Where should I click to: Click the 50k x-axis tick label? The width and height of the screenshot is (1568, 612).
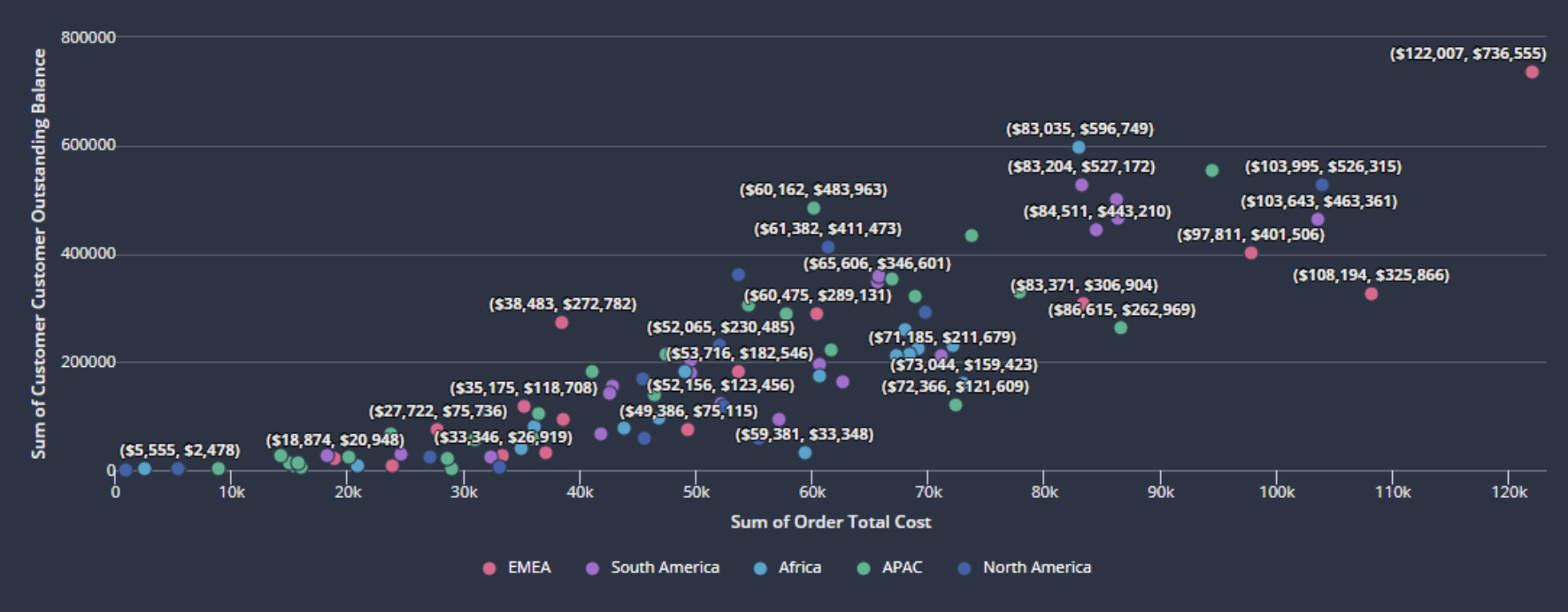pos(696,492)
